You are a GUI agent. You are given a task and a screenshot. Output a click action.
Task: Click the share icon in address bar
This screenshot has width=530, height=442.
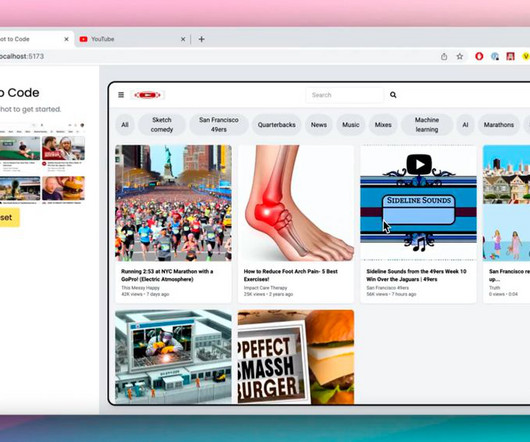pos(444,56)
